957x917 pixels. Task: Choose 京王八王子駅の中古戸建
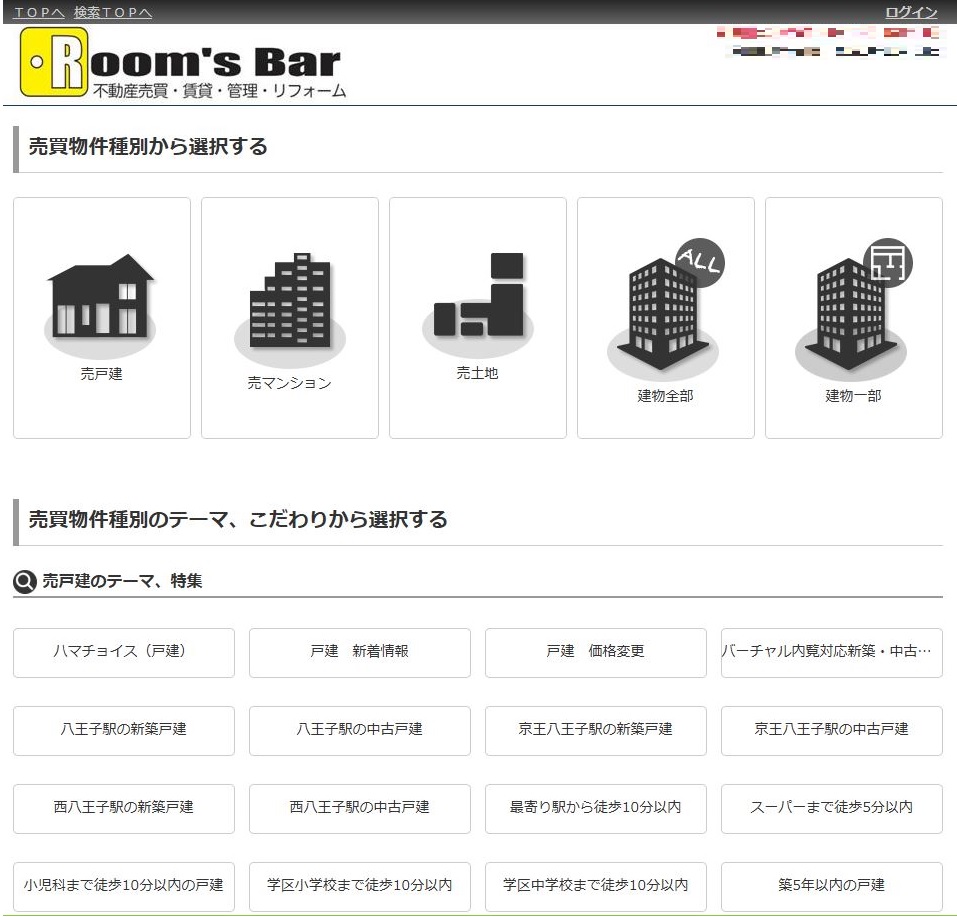point(831,730)
